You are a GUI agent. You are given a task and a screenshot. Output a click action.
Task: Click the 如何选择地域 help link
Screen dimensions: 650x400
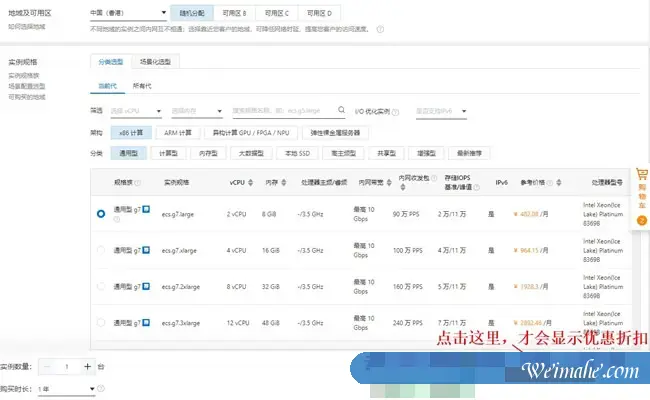(x=27, y=25)
